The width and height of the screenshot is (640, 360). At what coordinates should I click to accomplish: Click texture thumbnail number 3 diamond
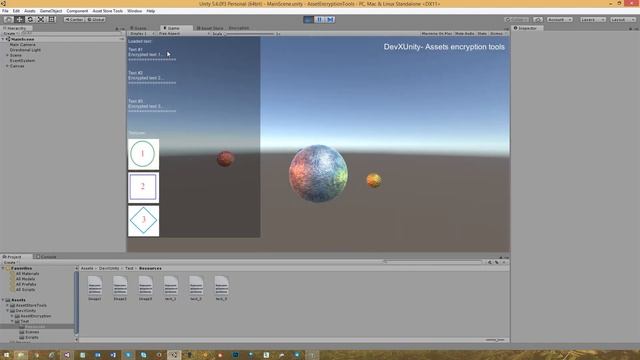tap(143, 221)
